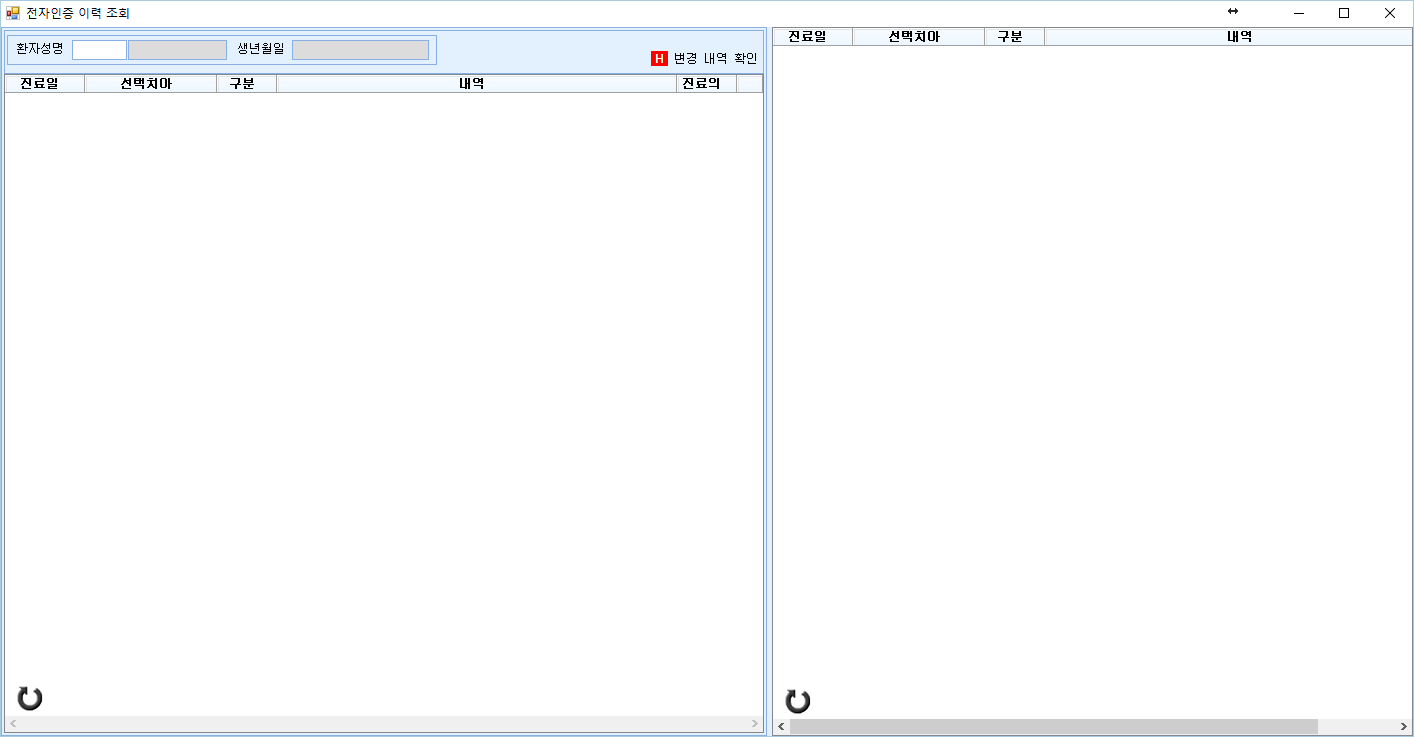This screenshot has width=1414, height=737.
Task: Click right arrow of right panel scrollbar
Action: [1404, 726]
